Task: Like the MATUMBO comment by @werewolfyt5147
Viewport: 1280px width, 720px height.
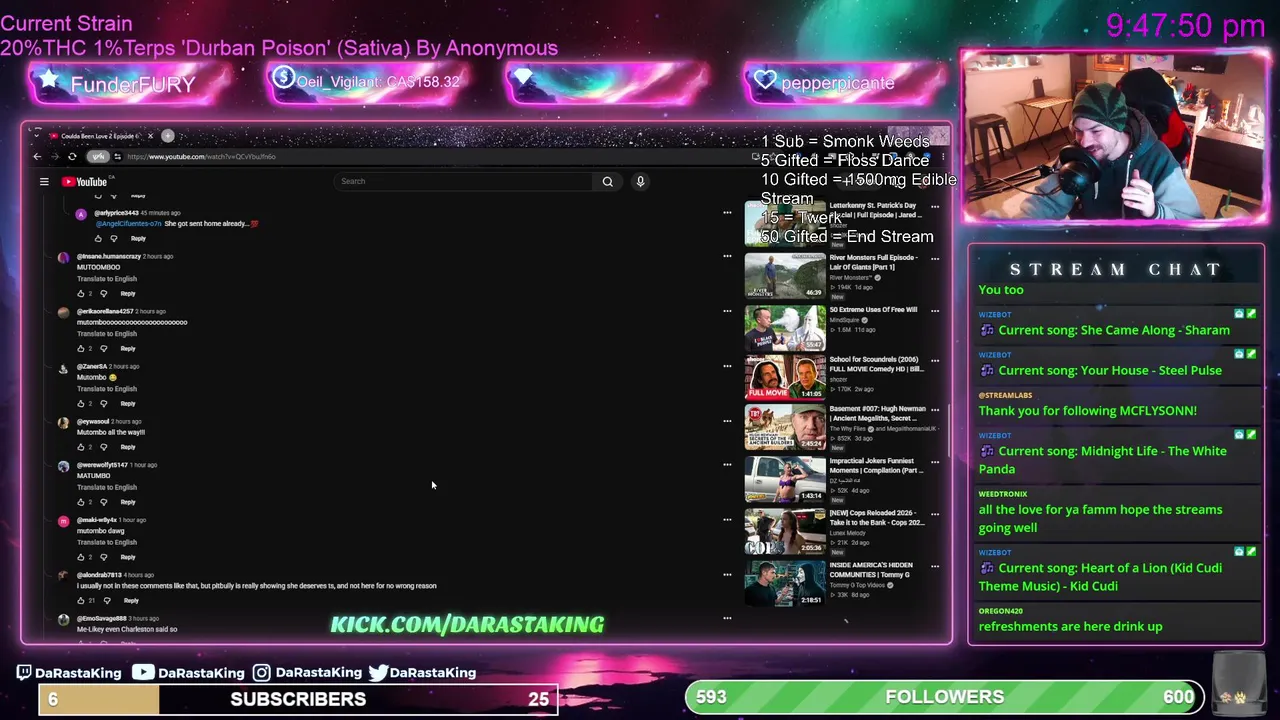Action: [81, 502]
